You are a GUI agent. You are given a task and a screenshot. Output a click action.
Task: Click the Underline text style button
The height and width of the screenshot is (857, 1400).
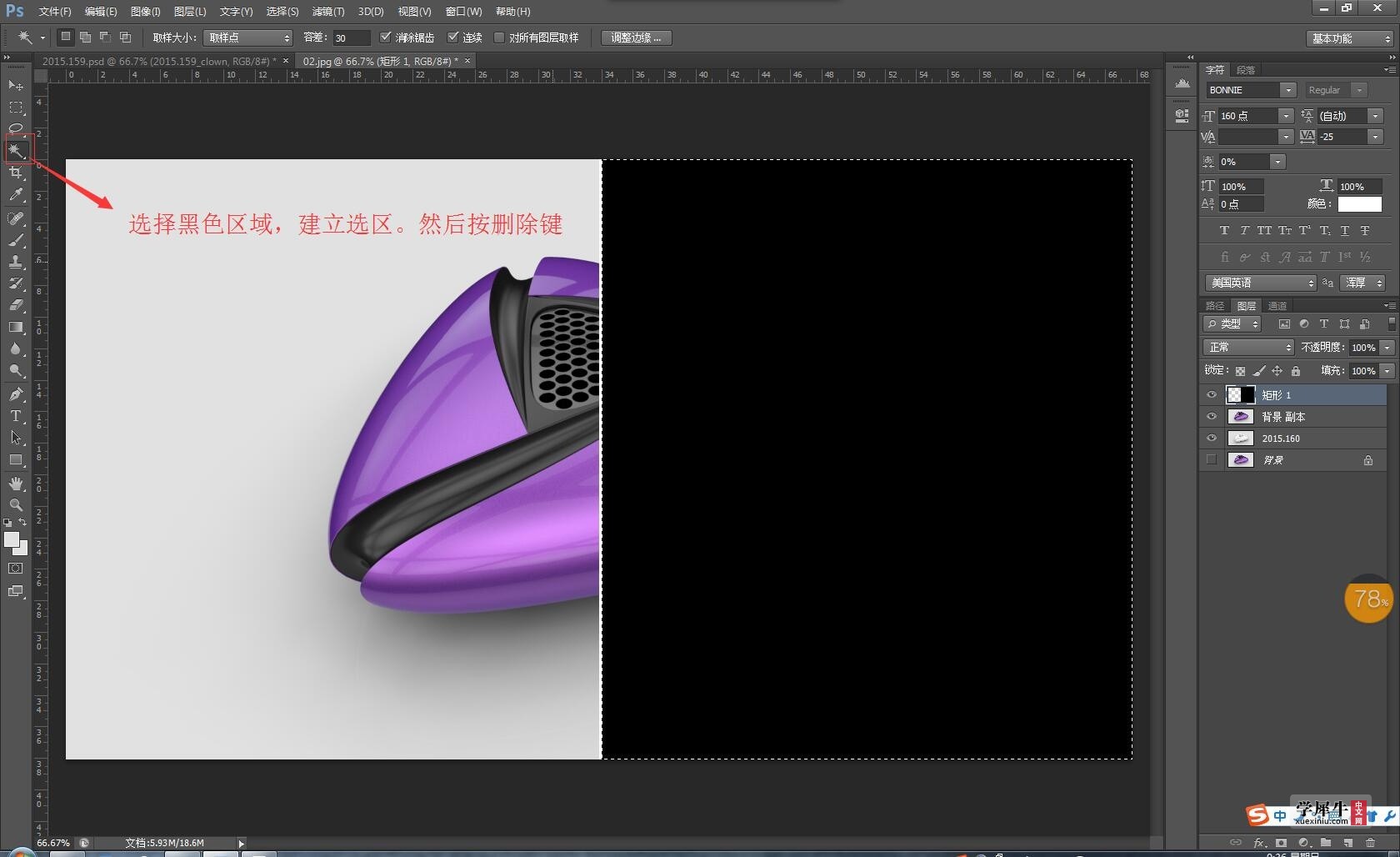point(1344,231)
